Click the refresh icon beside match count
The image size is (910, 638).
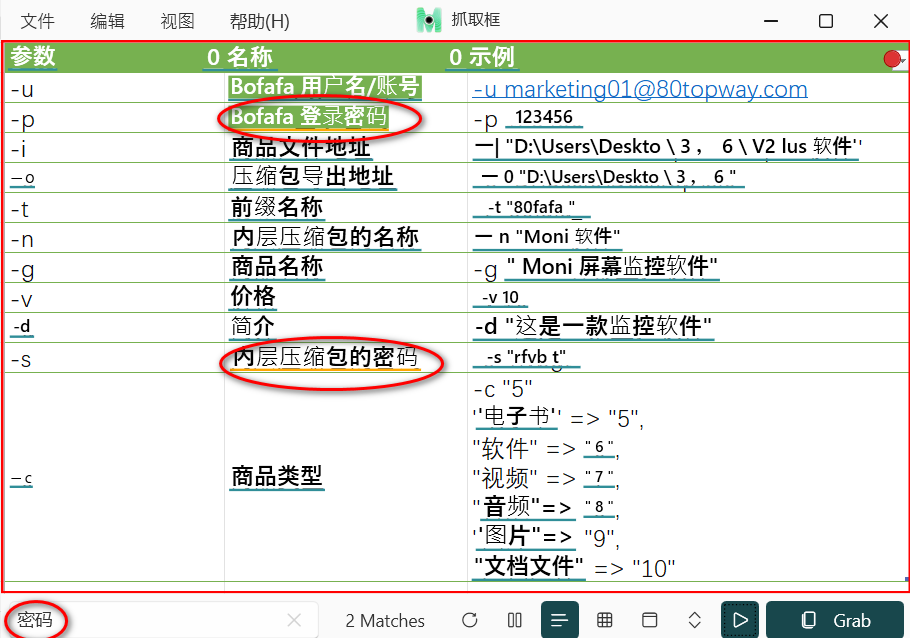click(470, 621)
